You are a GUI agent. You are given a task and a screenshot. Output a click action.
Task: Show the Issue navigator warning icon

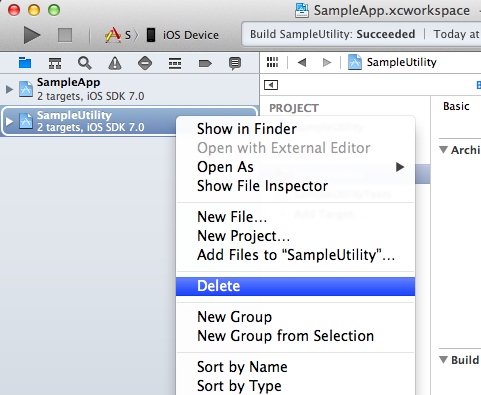(x=115, y=63)
